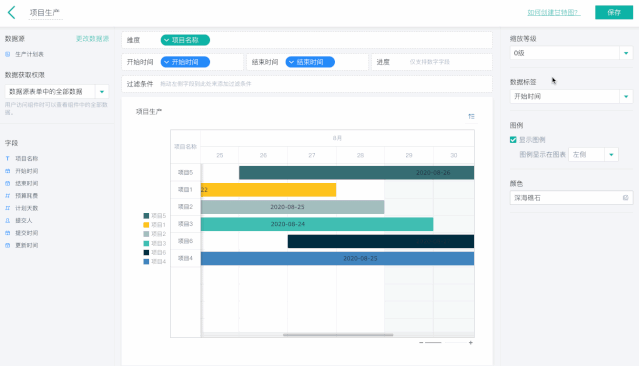Select the 项目6 navy Gantt bar
The height and width of the screenshot is (366, 639).
coord(381,241)
